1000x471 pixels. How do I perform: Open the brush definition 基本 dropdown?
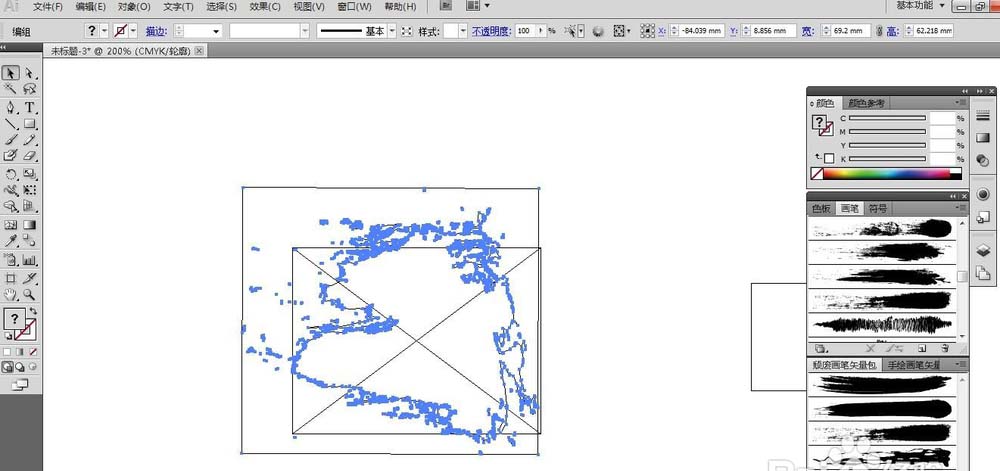[x=392, y=31]
